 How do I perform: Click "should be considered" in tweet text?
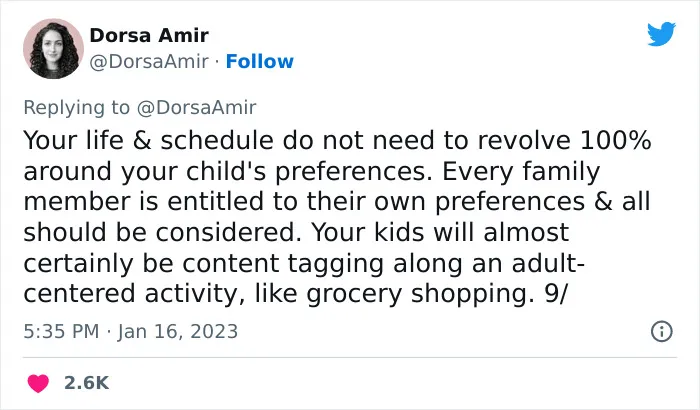tap(162, 232)
